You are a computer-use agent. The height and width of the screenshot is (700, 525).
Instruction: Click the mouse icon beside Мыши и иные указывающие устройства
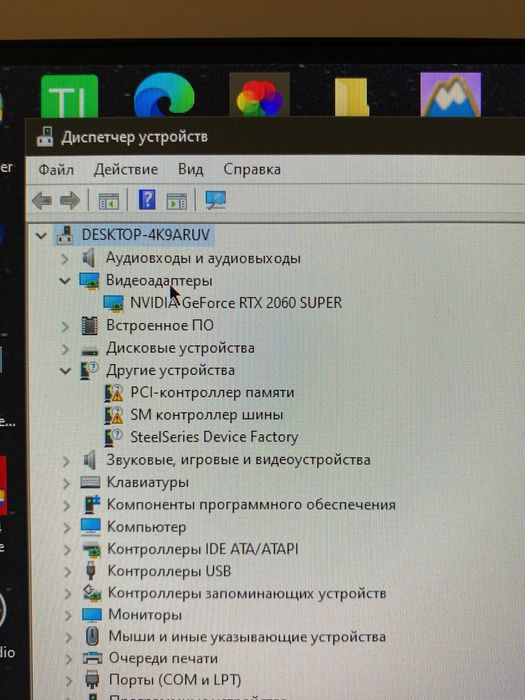pos(92,637)
